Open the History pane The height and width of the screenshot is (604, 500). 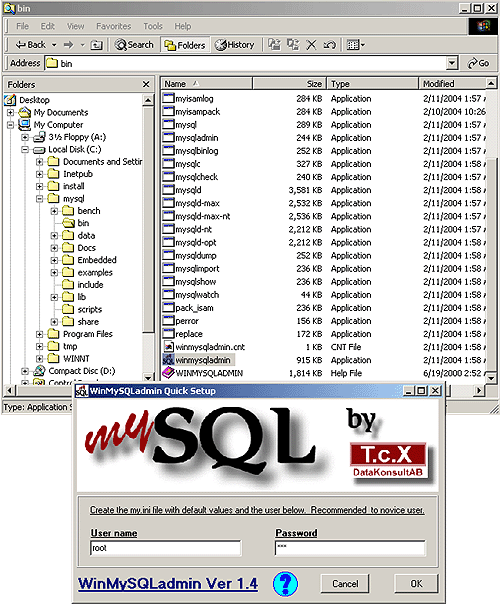pos(235,45)
